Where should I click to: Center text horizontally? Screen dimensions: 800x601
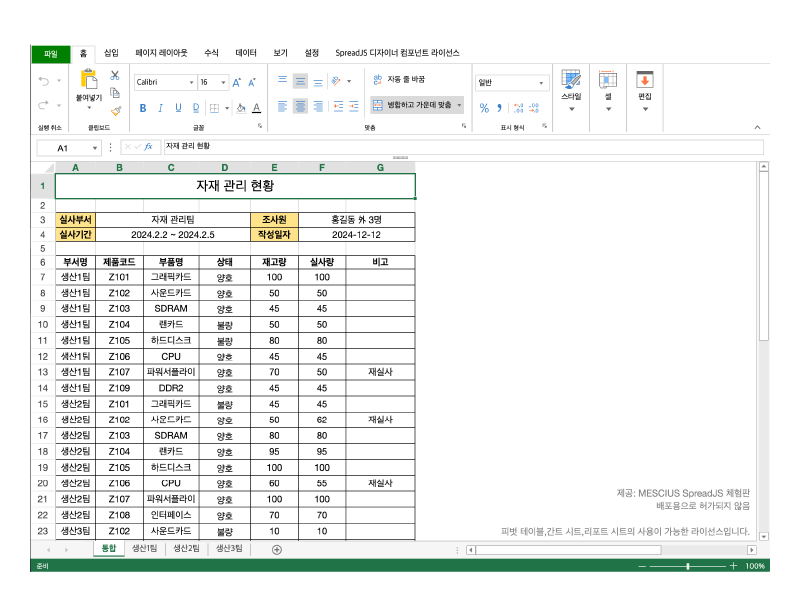(300, 106)
